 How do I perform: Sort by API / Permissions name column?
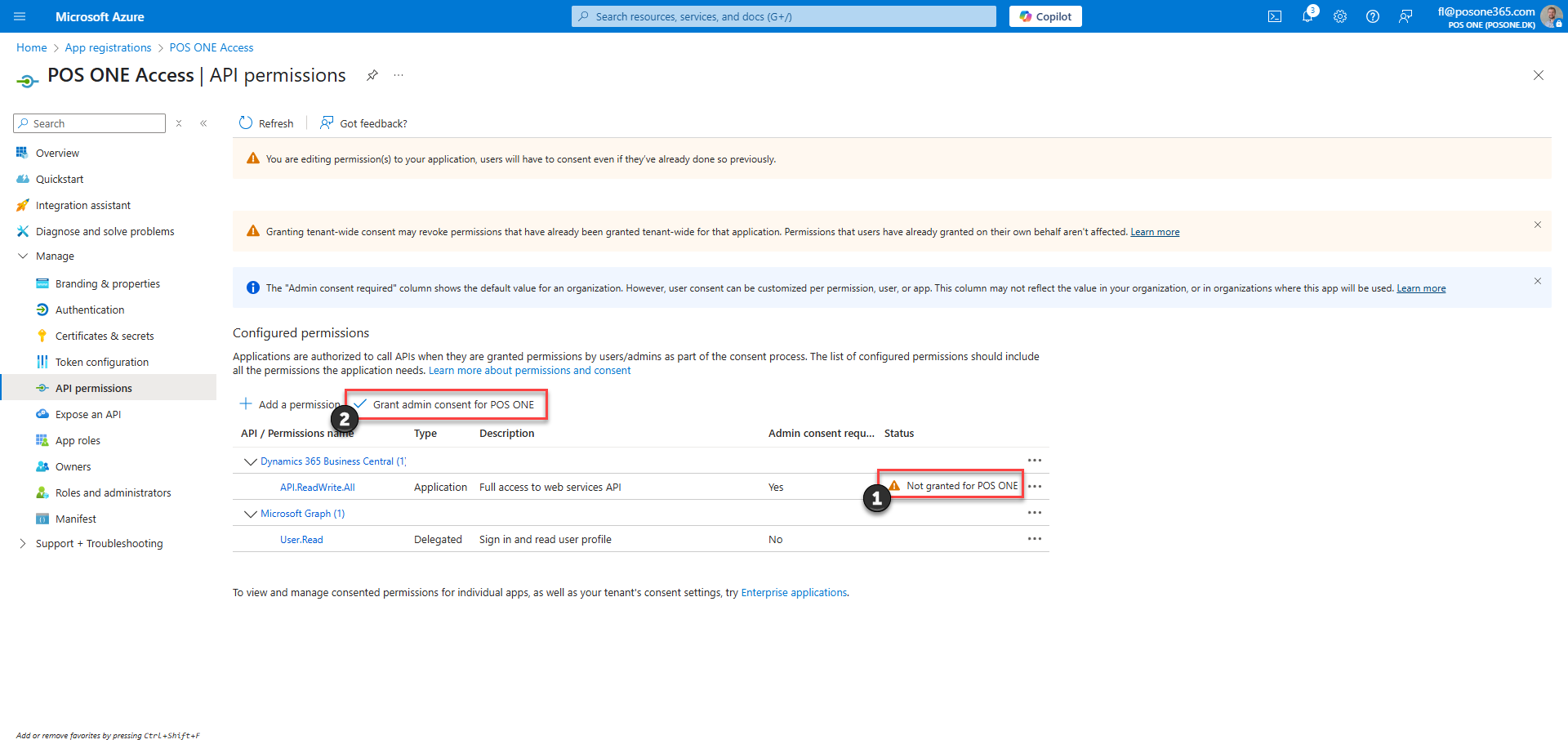pyautogui.click(x=297, y=434)
